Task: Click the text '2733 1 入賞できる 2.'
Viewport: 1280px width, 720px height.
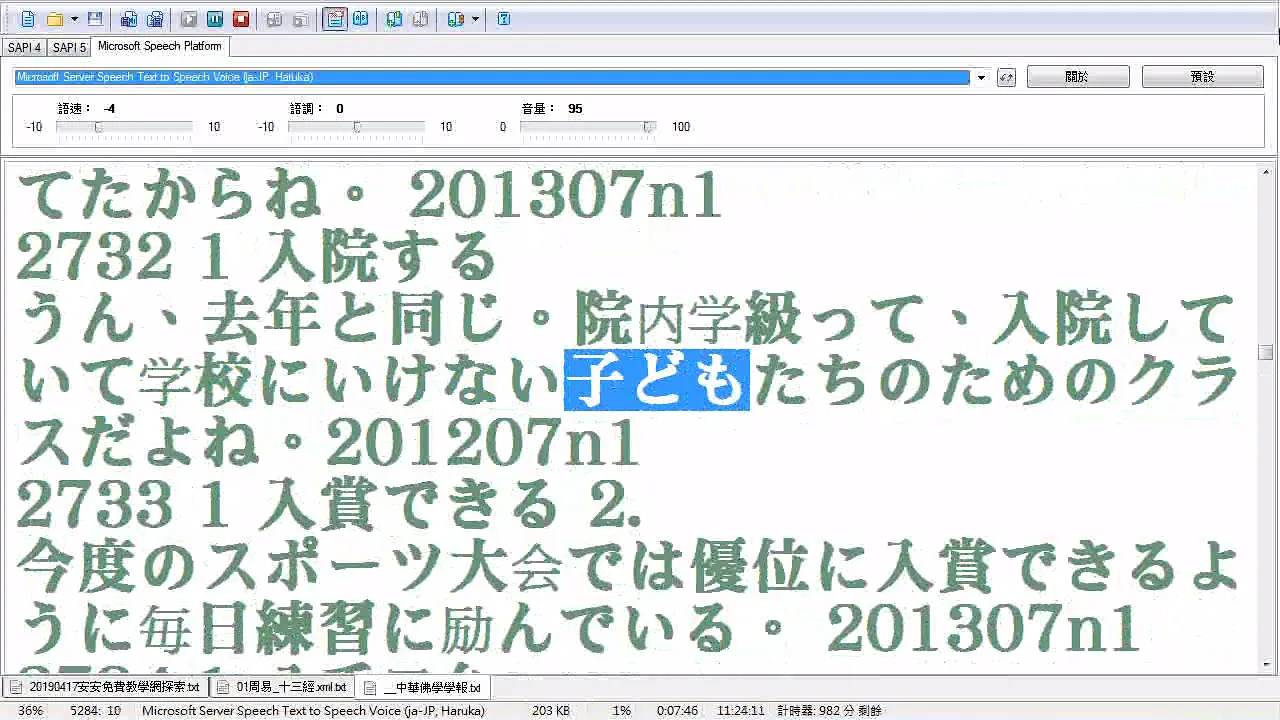Action: (329, 504)
